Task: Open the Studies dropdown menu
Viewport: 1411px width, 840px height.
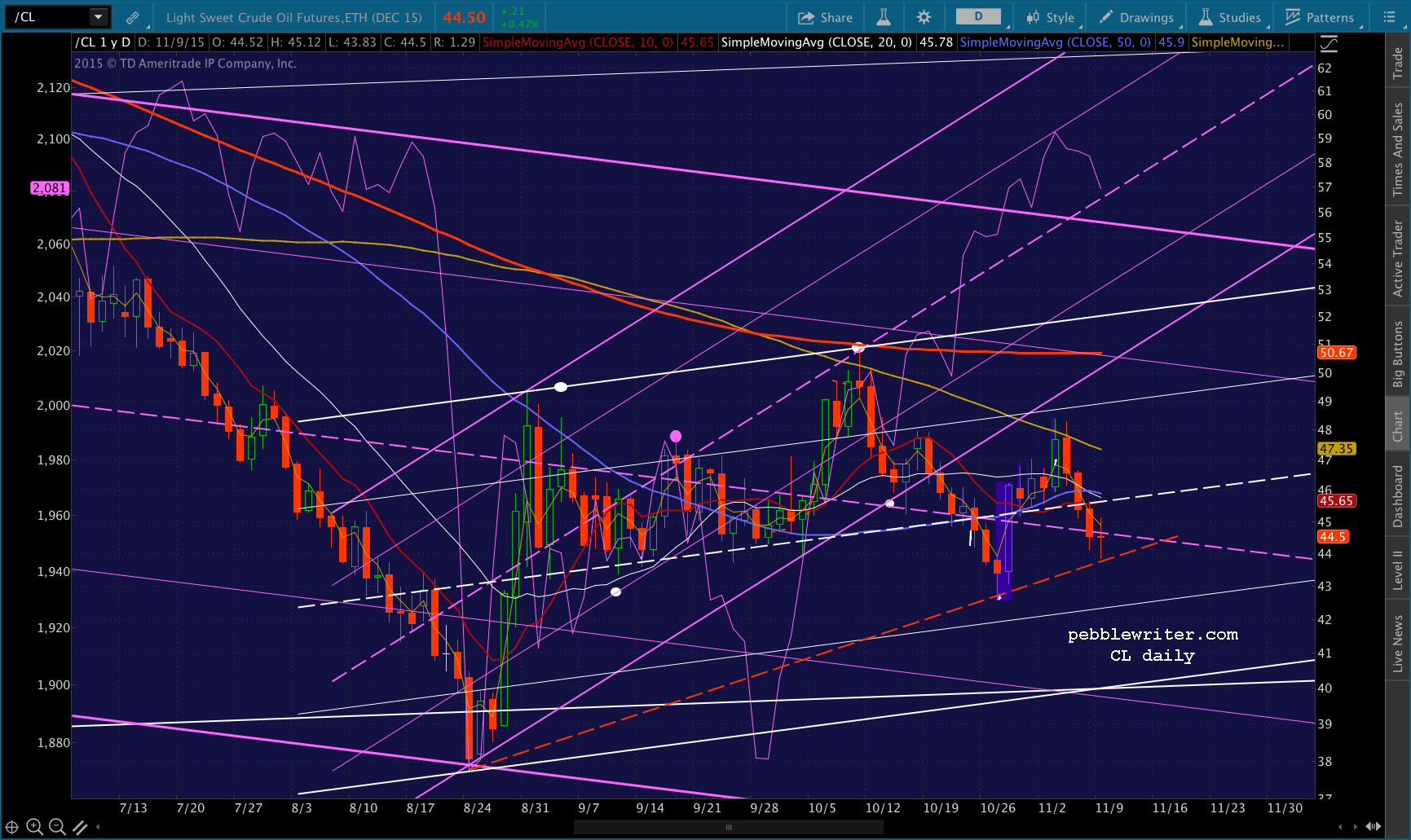Action: tap(1230, 17)
